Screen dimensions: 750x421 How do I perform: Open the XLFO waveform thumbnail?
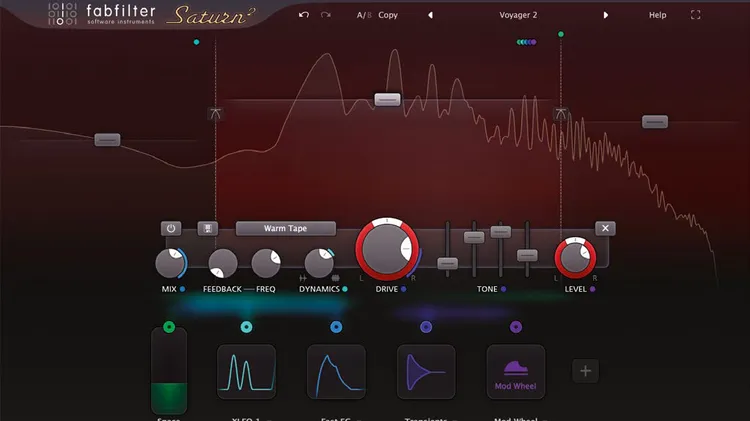246,372
